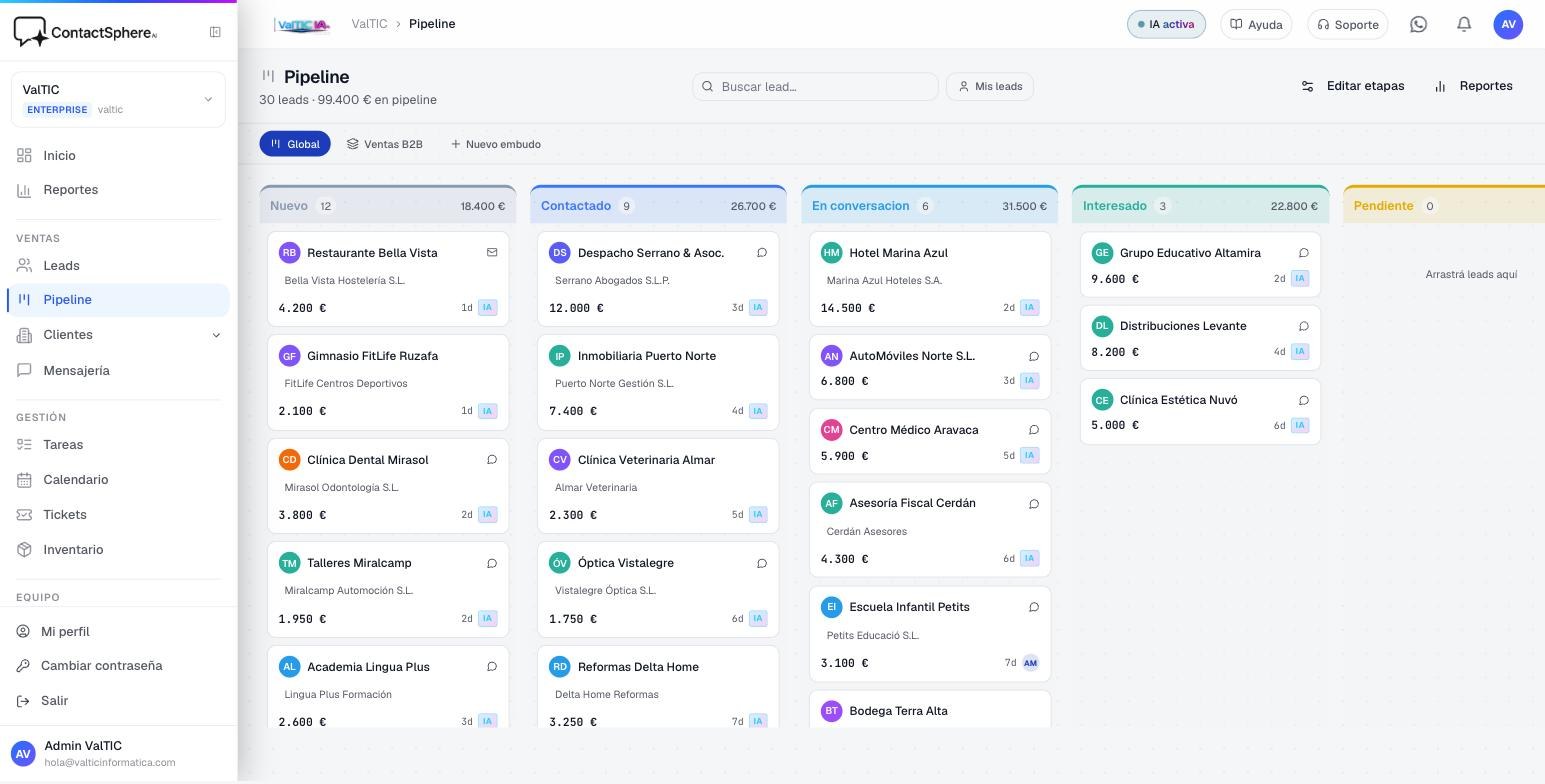Viewport: 1545px width, 784px height.
Task: Open Calendario in the sidebar
Action: 118,479
